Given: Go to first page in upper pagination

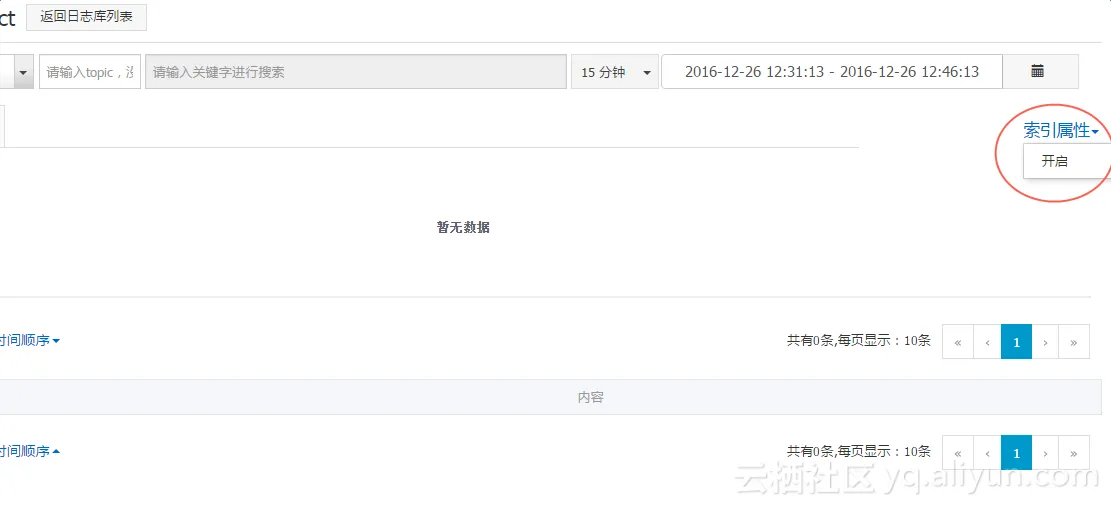Looking at the screenshot, I should click(957, 342).
